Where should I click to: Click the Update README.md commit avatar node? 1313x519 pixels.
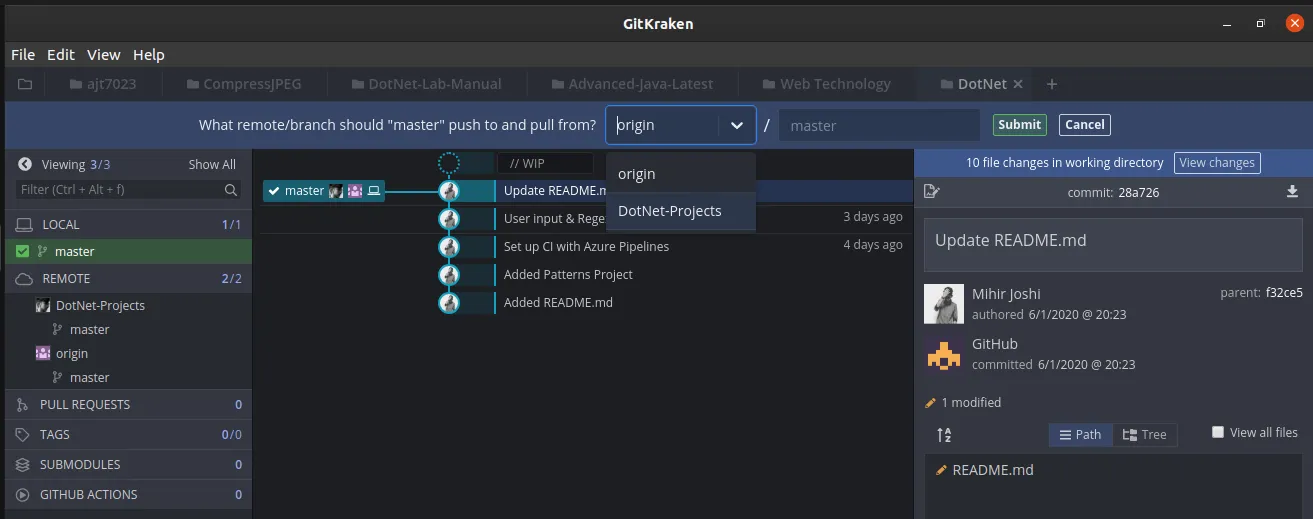[449, 190]
